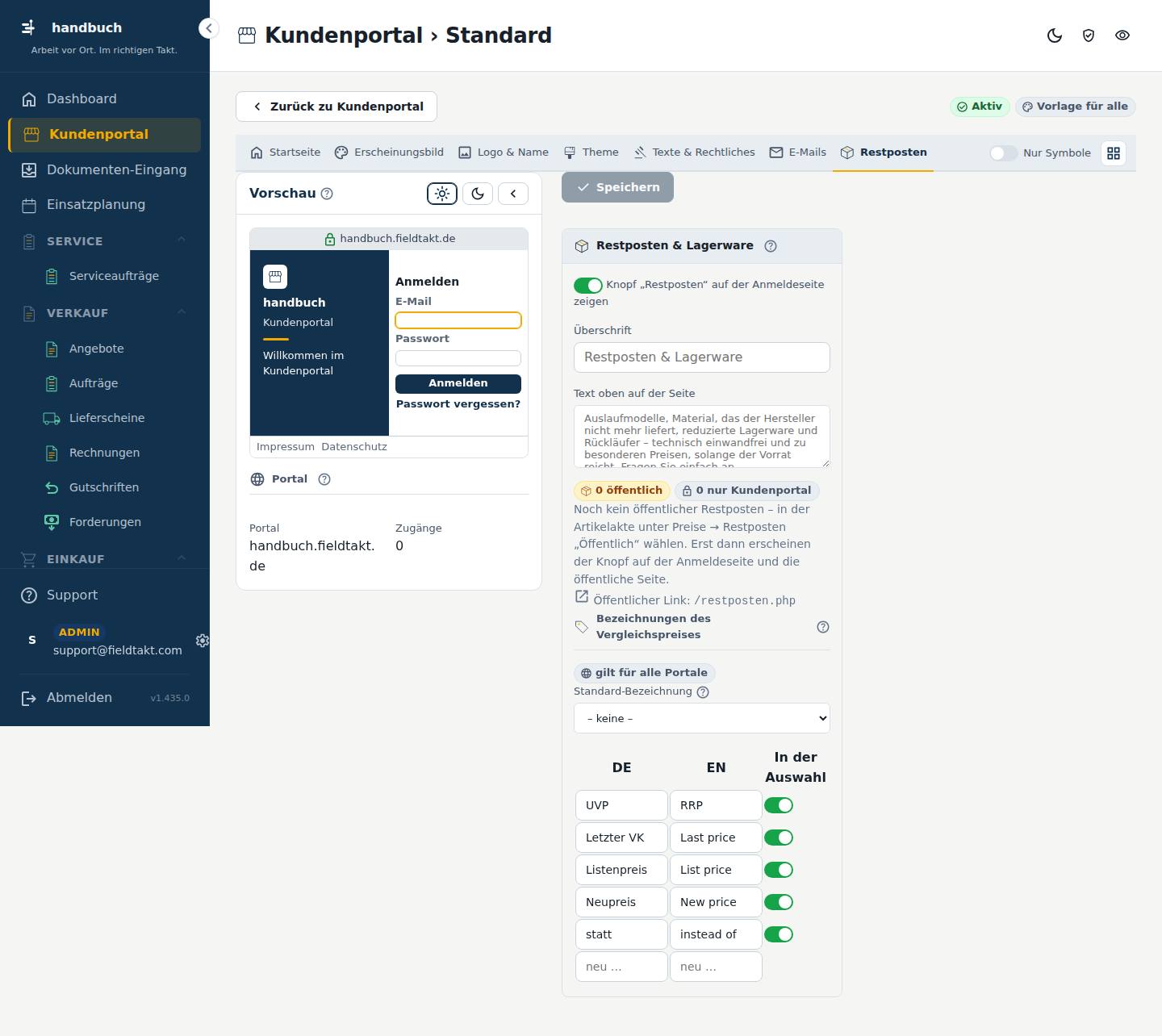
Task: Open help for Bezeichnungen des Vergleichspreises
Action: coord(823,627)
